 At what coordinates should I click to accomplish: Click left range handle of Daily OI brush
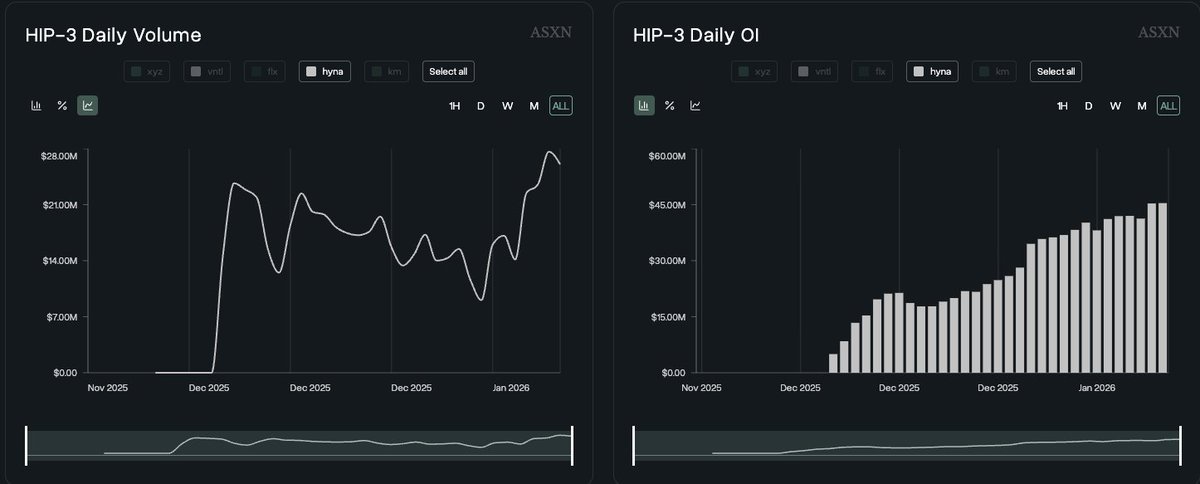pos(634,446)
